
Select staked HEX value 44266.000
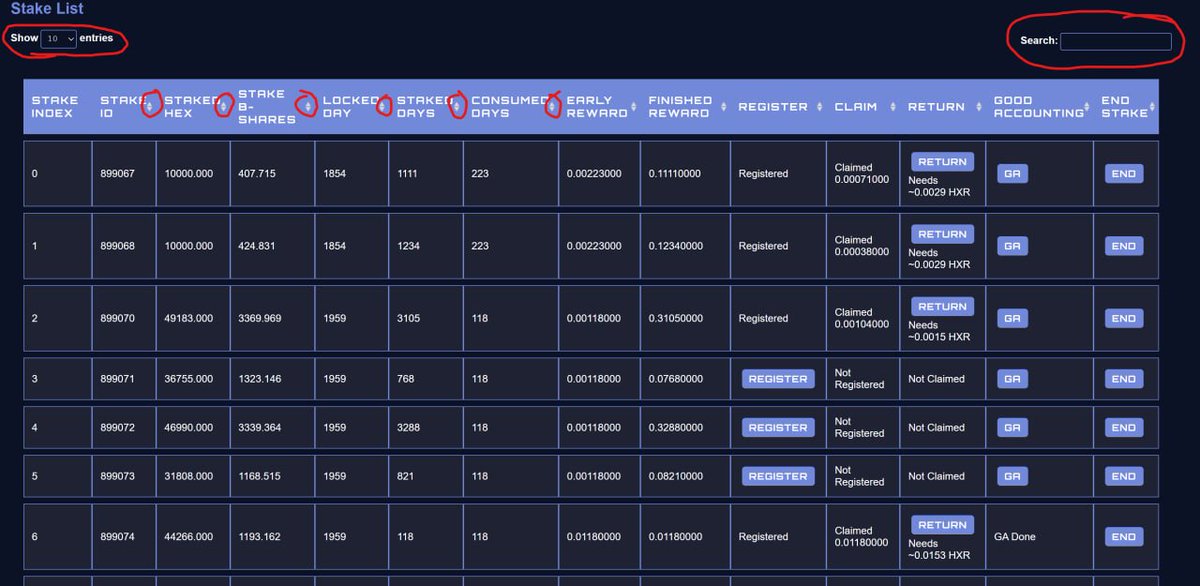(189, 537)
